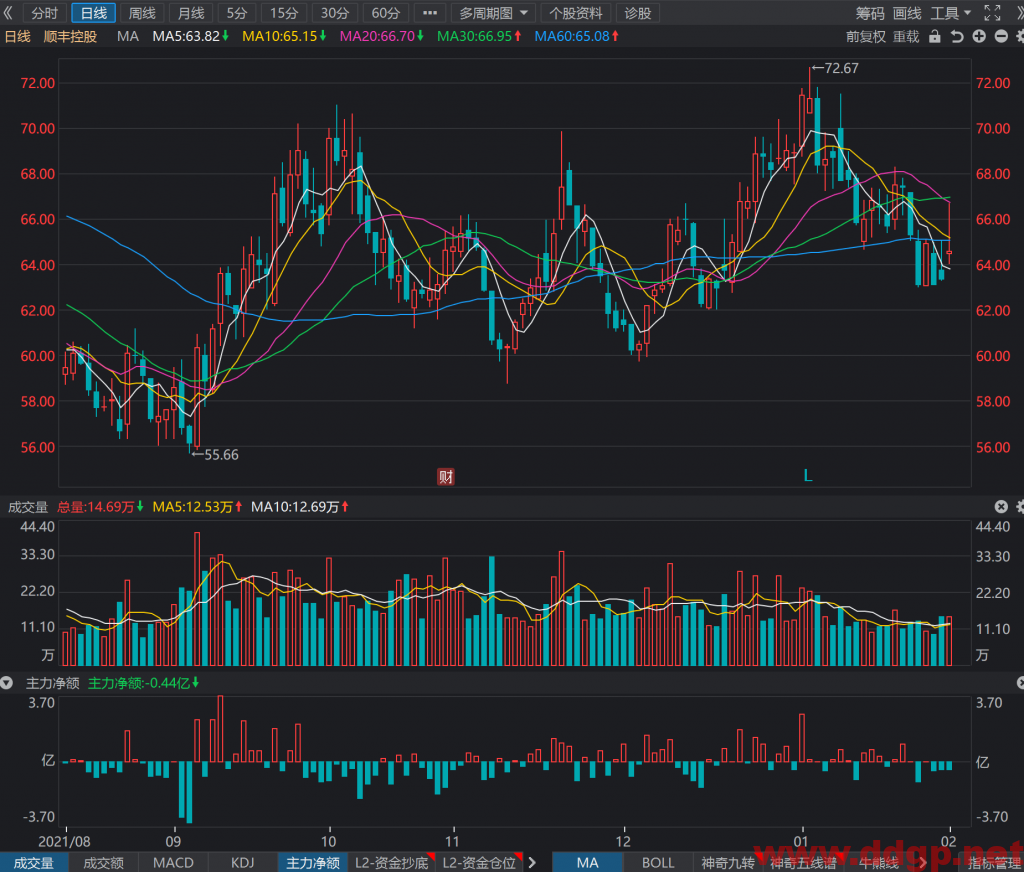Click the red 财 financial marker
The image size is (1024, 872).
pyautogui.click(x=446, y=476)
